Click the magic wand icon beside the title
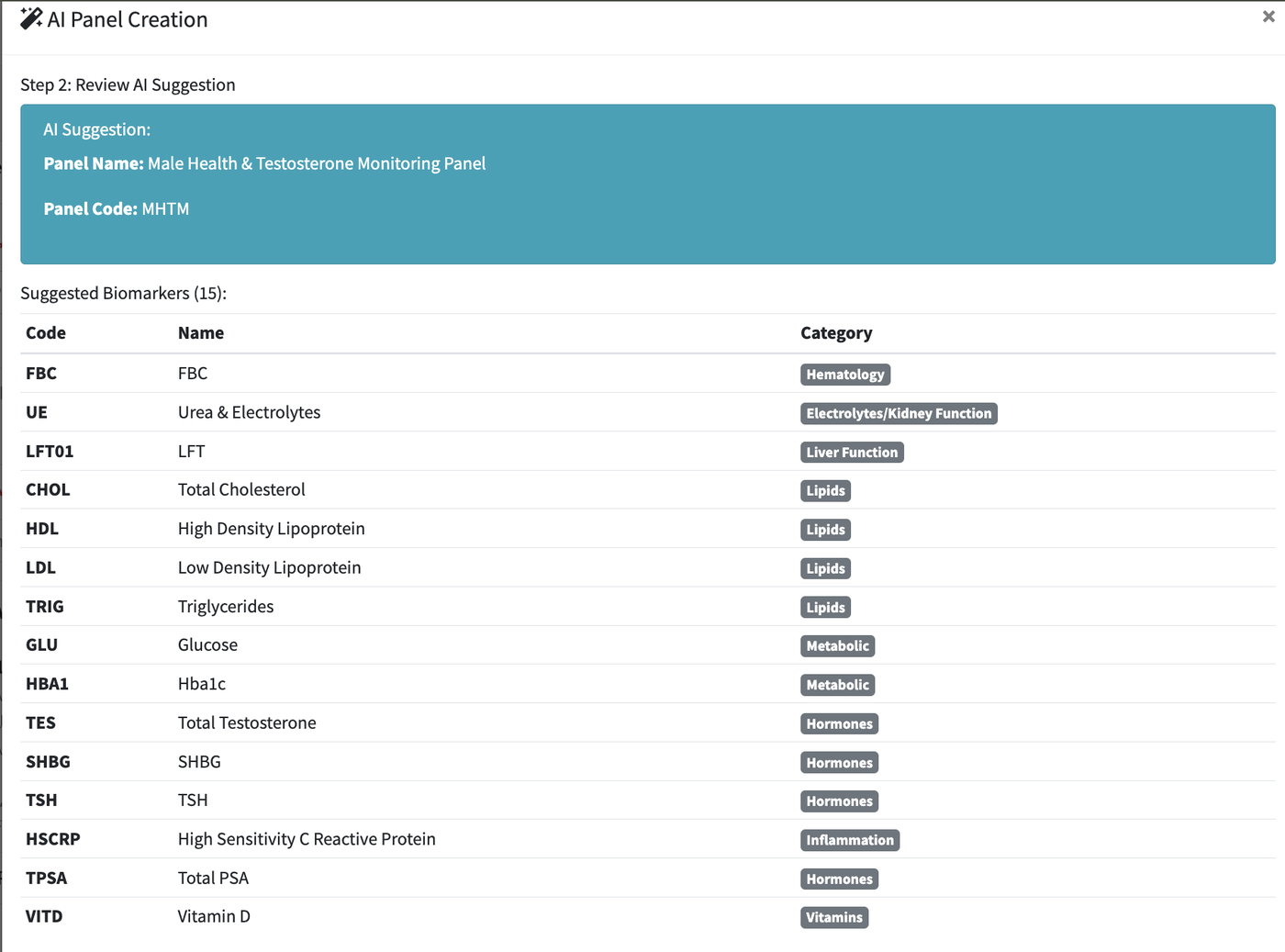 [x=31, y=19]
